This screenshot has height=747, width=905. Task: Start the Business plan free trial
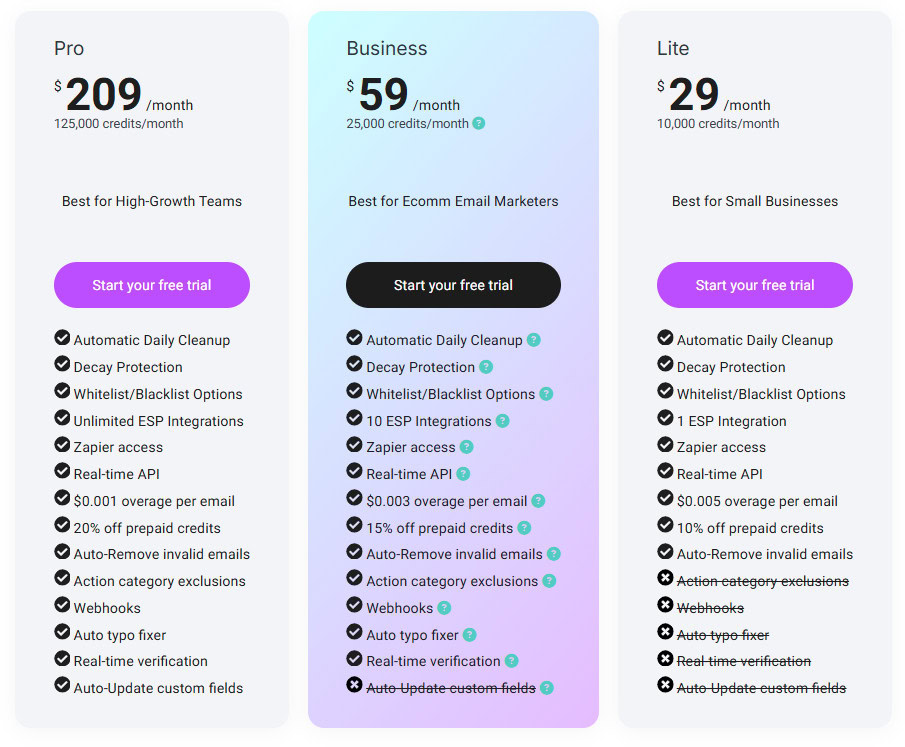tap(453, 285)
